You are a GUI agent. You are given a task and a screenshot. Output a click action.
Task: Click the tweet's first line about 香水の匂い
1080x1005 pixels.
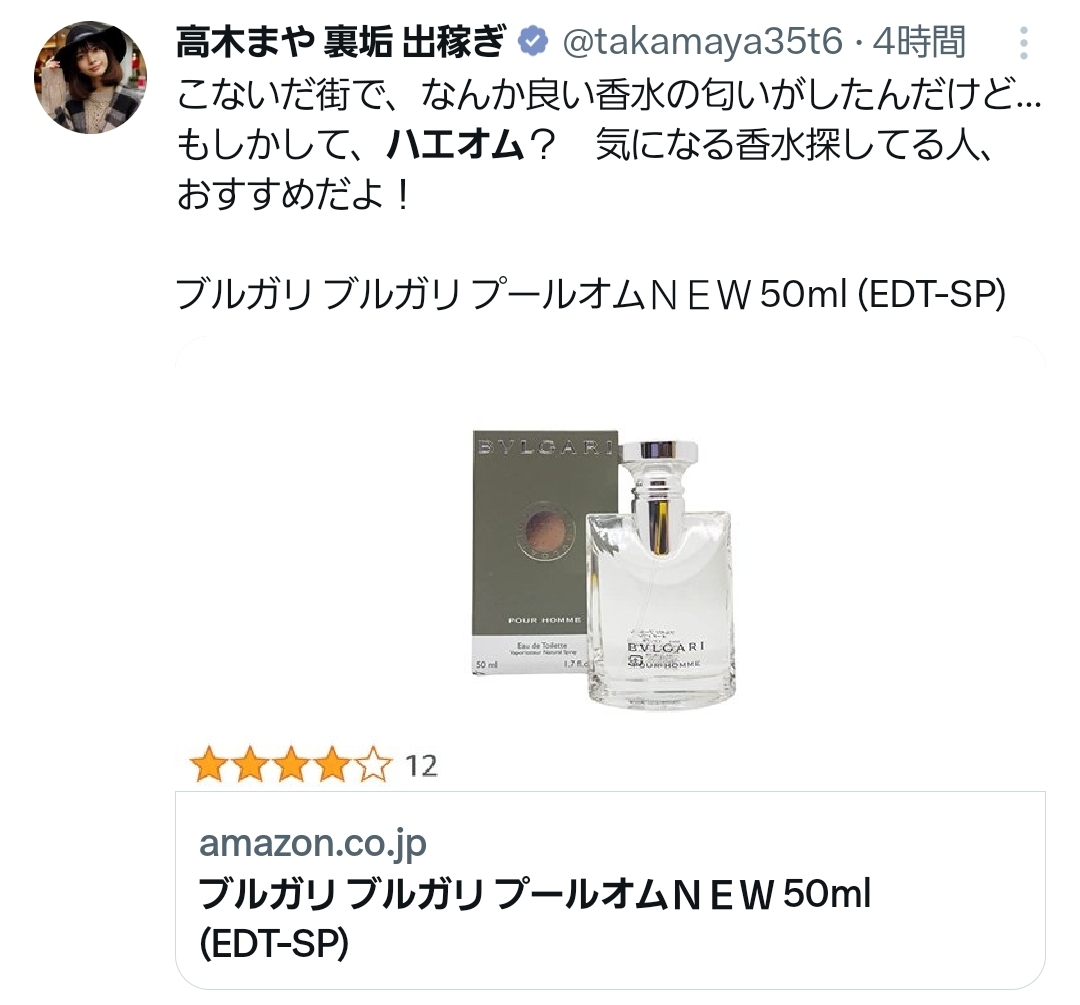tap(609, 95)
